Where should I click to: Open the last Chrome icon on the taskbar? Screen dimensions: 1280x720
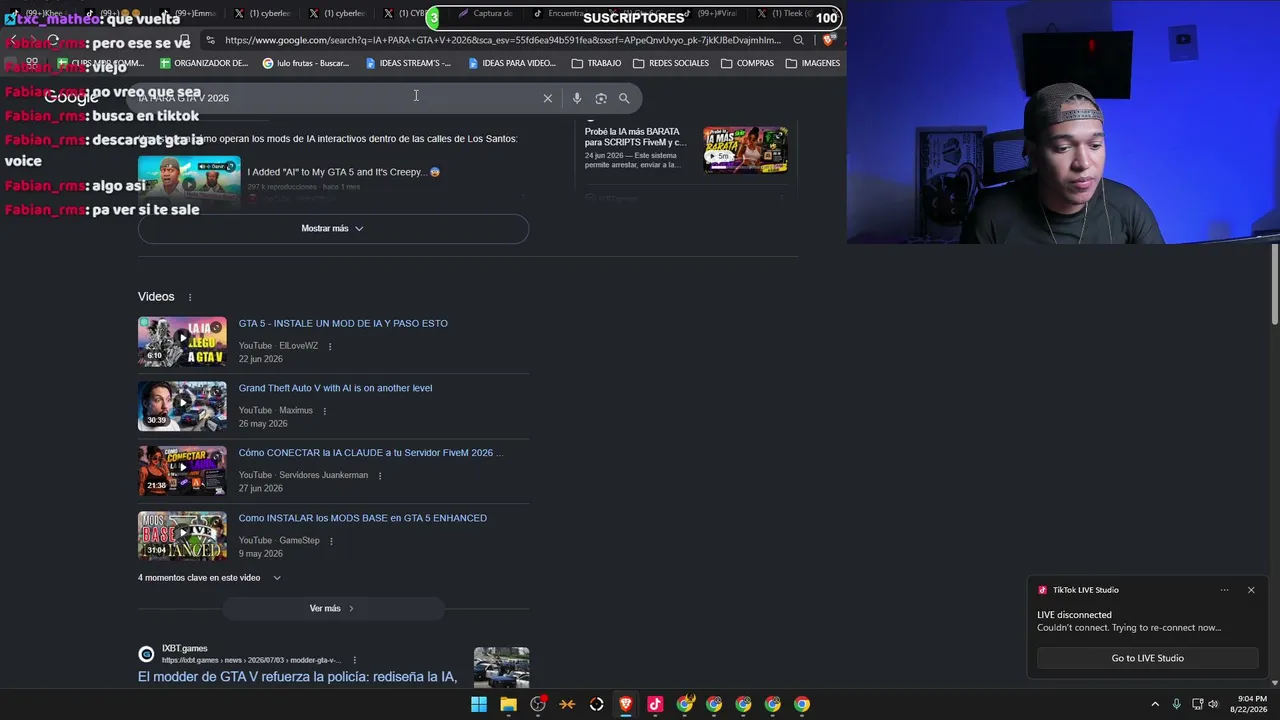point(802,704)
